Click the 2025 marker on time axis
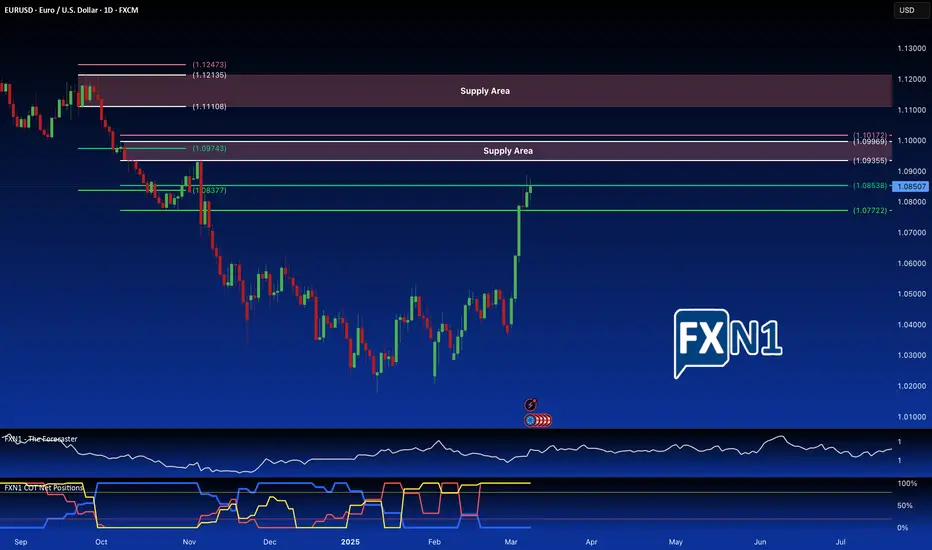 click(350, 542)
